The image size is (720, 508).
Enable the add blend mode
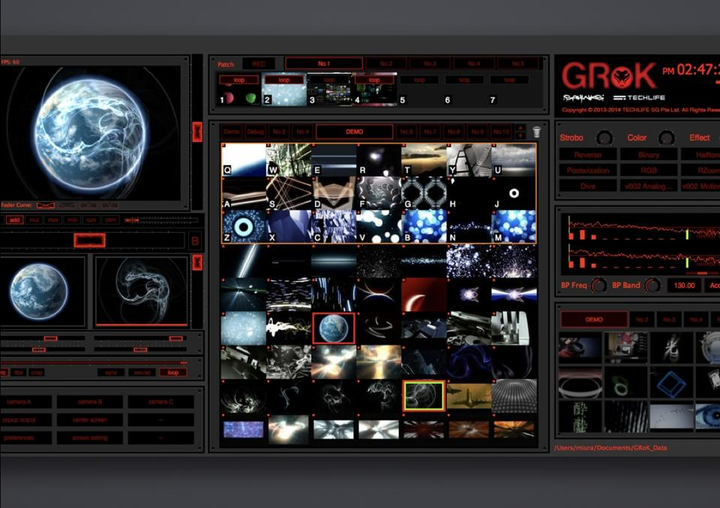15,220
